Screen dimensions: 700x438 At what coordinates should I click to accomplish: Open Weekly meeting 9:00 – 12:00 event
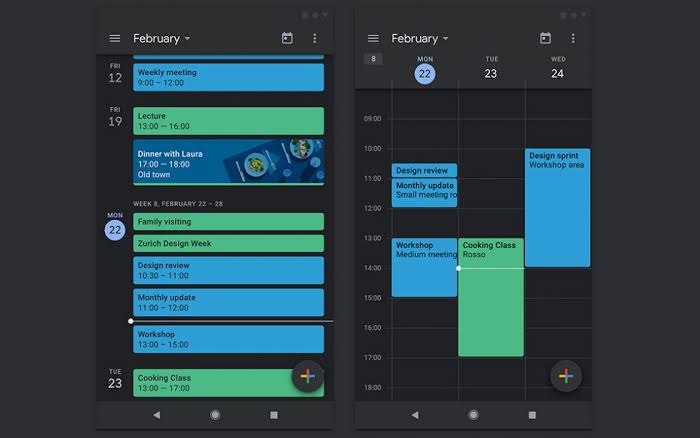pyautogui.click(x=229, y=77)
